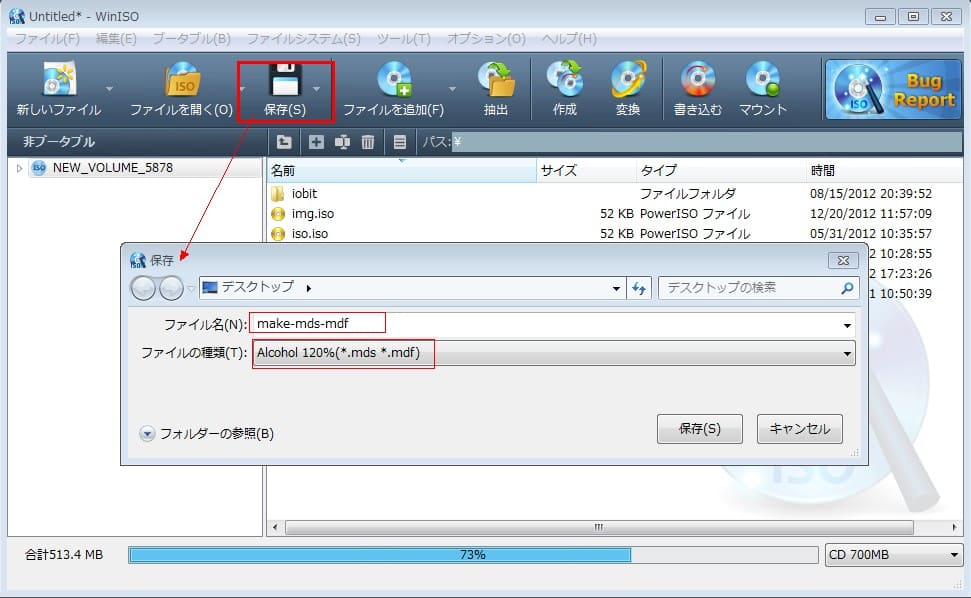Viewport: 971px width, 598px height.
Task: Open the Alcohol 120% file type dropdown
Action: (x=848, y=353)
